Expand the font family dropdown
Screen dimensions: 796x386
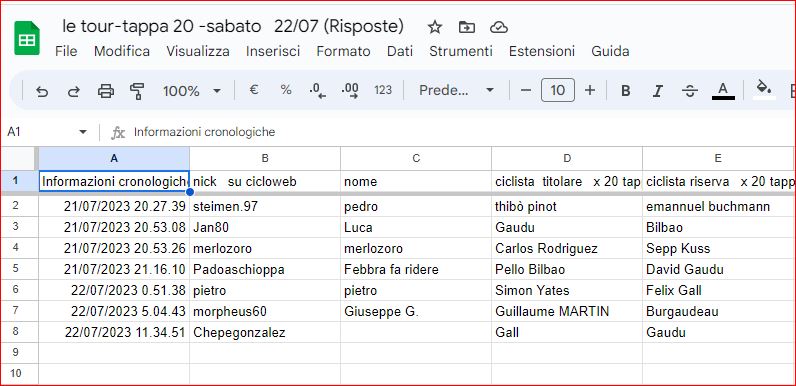coord(456,91)
